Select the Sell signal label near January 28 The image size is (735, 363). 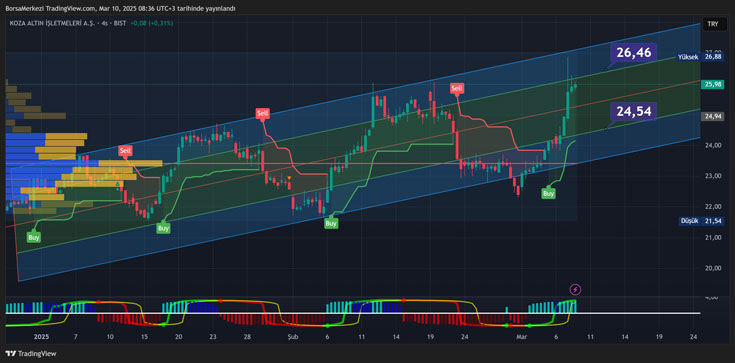(x=262, y=113)
